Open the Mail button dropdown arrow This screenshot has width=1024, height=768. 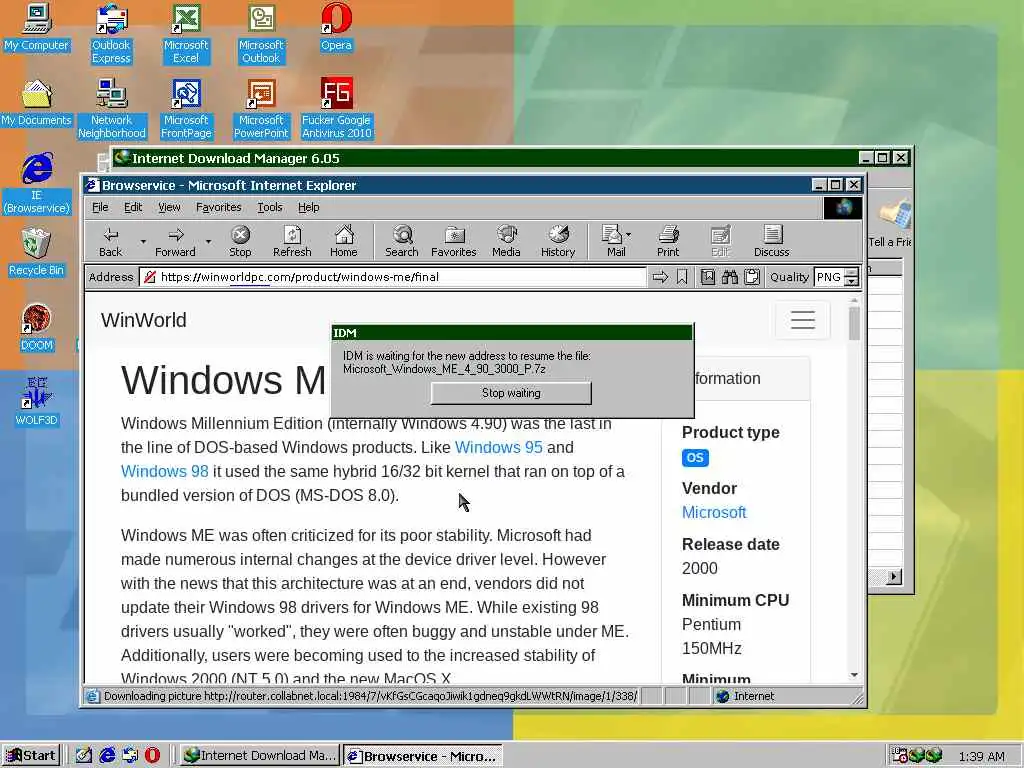point(628,234)
